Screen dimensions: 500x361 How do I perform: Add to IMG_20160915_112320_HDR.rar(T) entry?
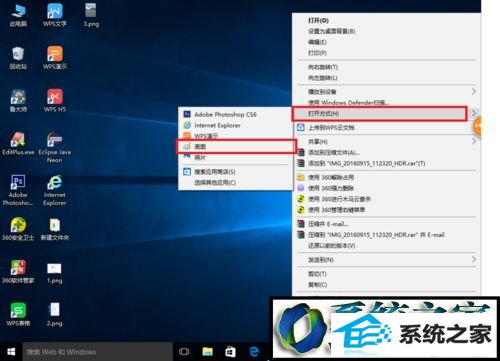[x=386, y=163]
